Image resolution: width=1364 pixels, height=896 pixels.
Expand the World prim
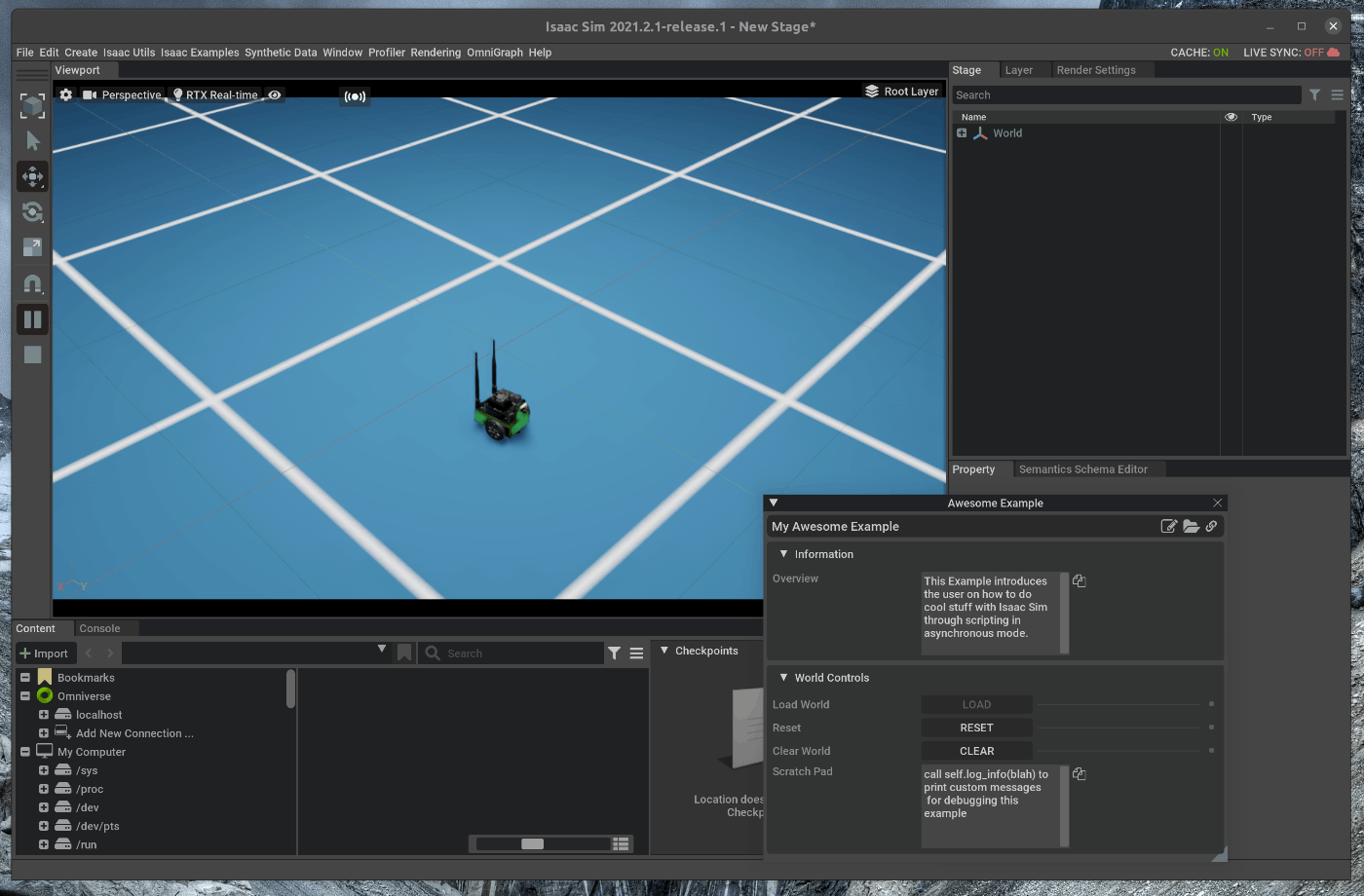click(x=962, y=132)
